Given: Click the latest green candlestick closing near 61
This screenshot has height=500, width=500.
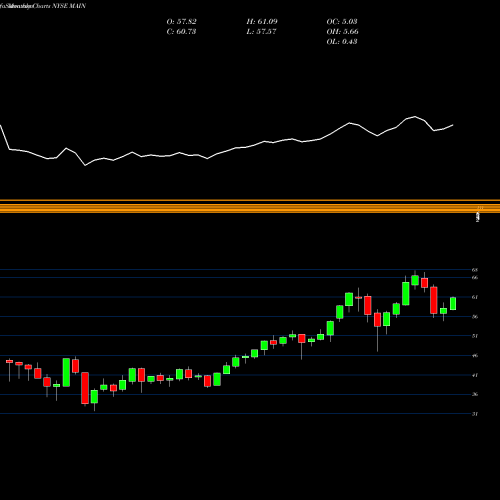Looking at the screenshot, I should (x=453, y=303).
